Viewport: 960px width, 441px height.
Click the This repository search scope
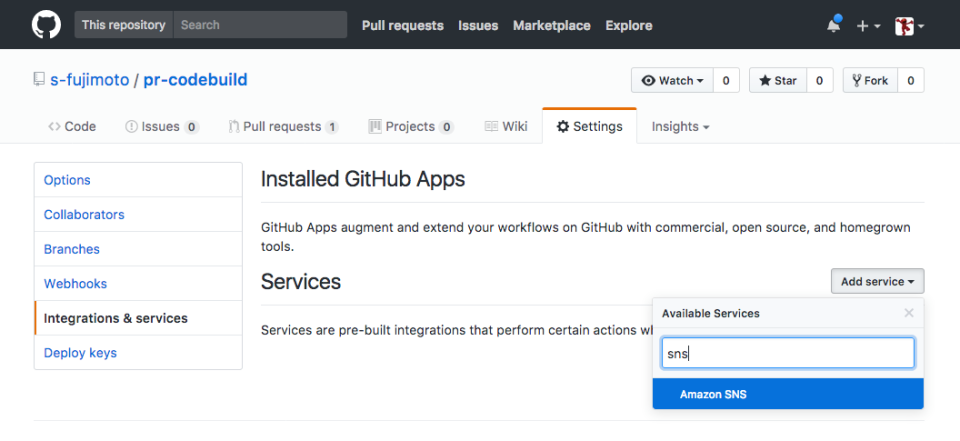coord(124,25)
